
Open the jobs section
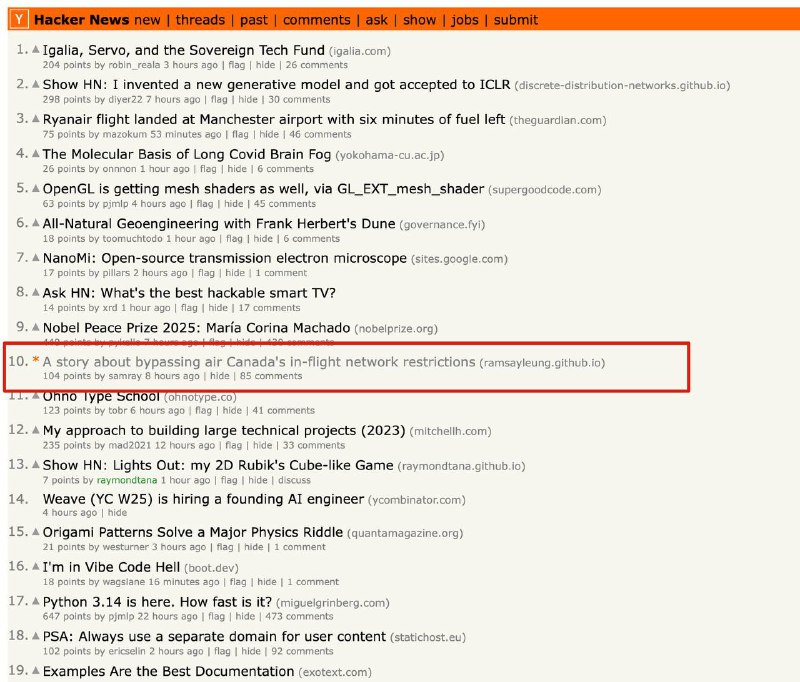click(x=465, y=20)
